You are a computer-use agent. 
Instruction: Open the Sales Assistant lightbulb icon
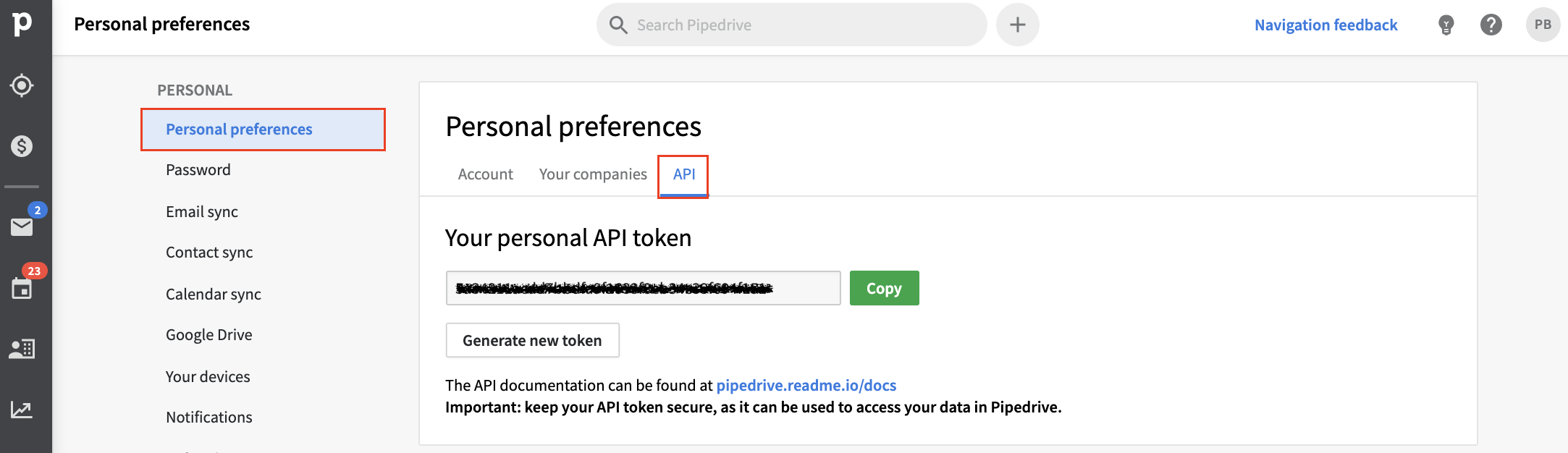[x=1446, y=25]
